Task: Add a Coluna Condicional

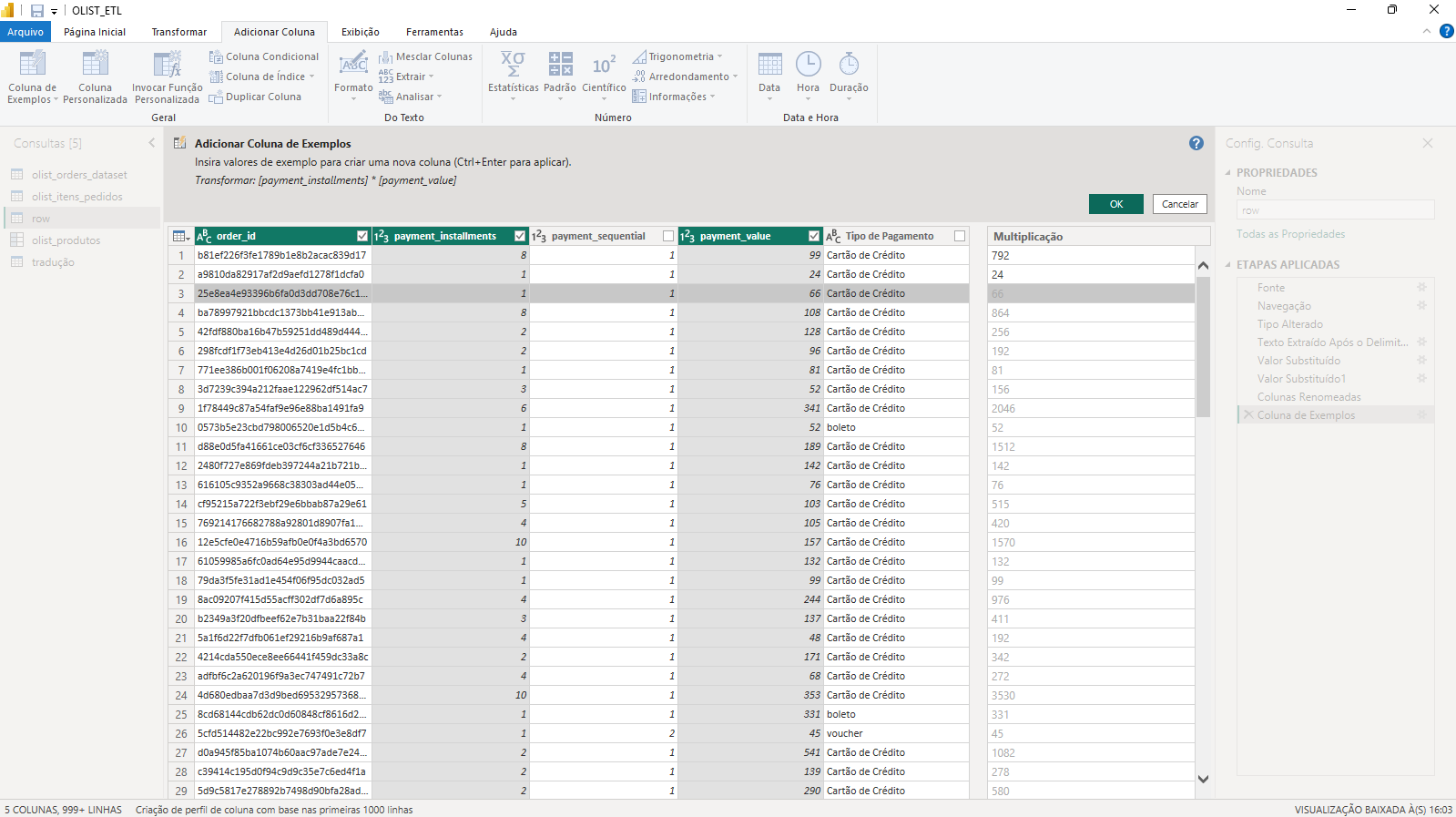Action: pyautogui.click(x=264, y=56)
